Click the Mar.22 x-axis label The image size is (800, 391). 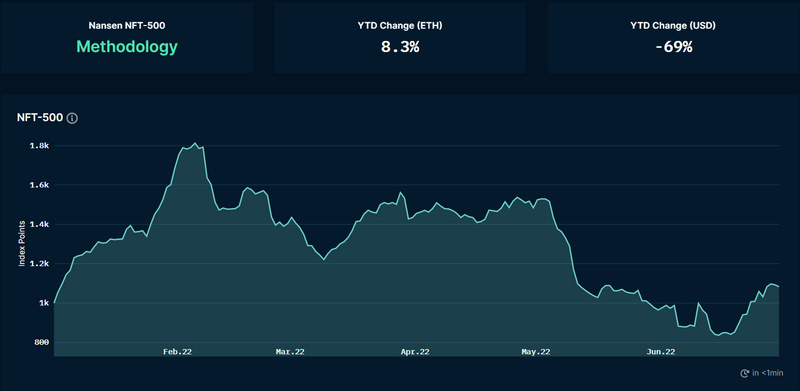(290, 352)
